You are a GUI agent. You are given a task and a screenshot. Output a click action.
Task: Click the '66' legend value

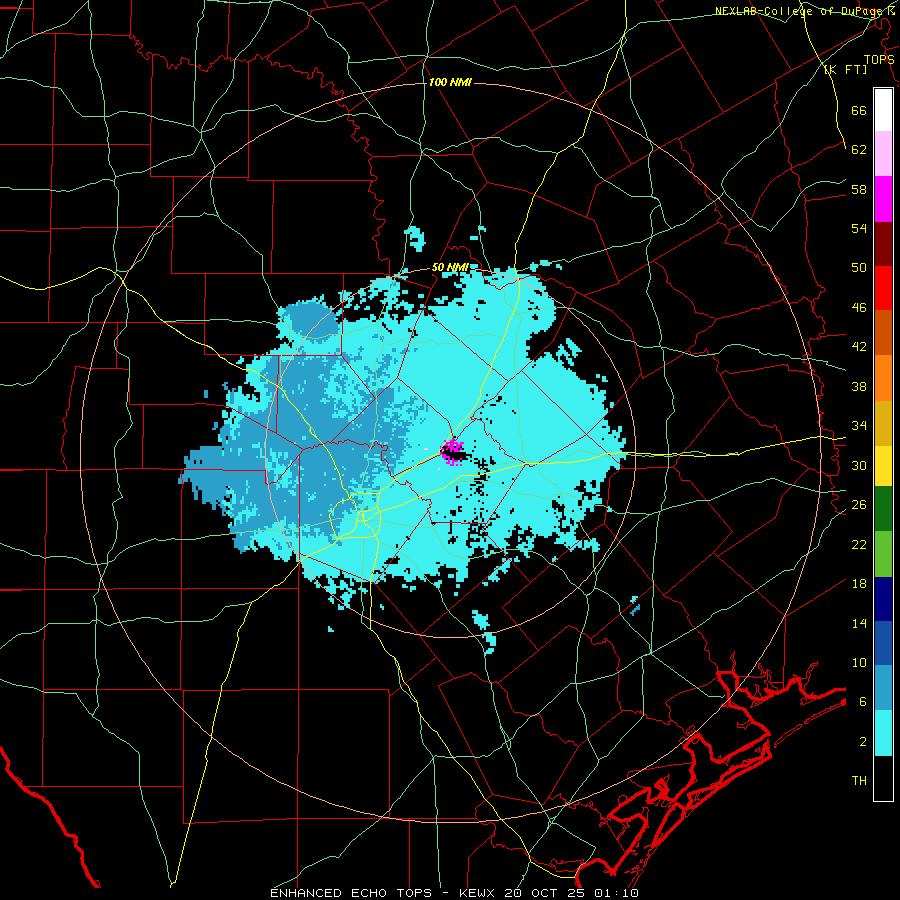pyautogui.click(x=859, y=110)
